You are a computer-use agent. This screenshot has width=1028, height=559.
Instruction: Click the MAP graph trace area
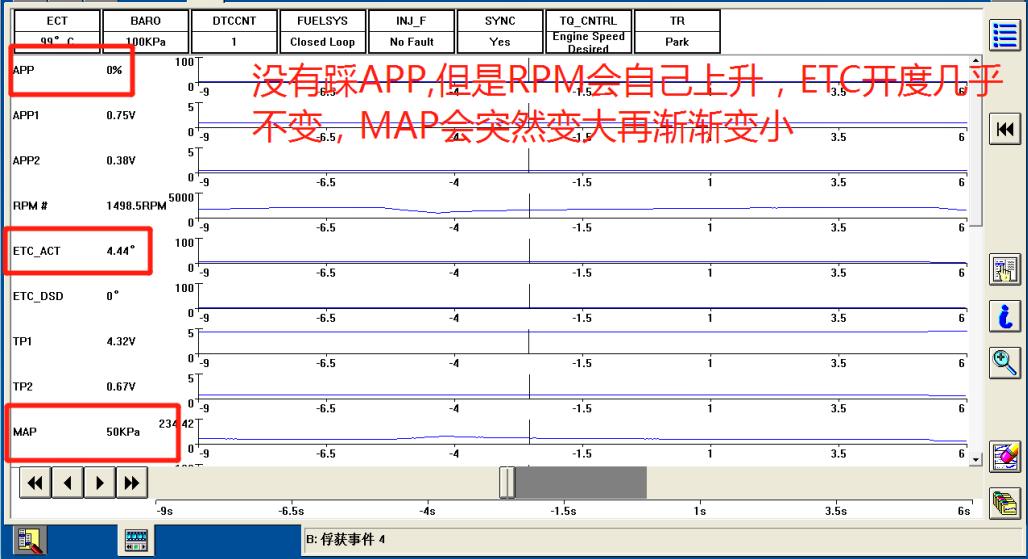tap(583, 432)
